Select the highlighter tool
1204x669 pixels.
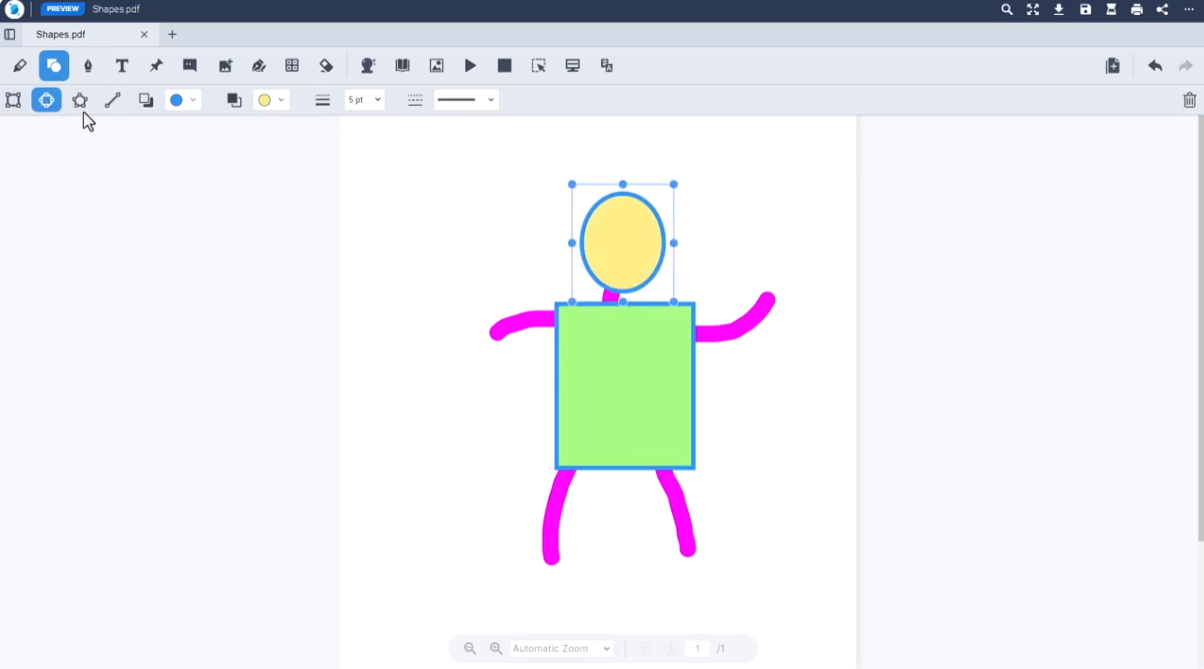pos(19,66)
